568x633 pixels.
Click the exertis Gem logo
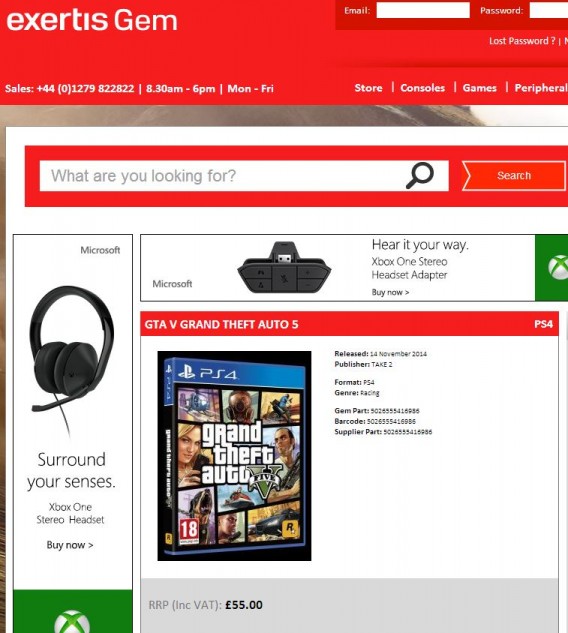(92, 20)
